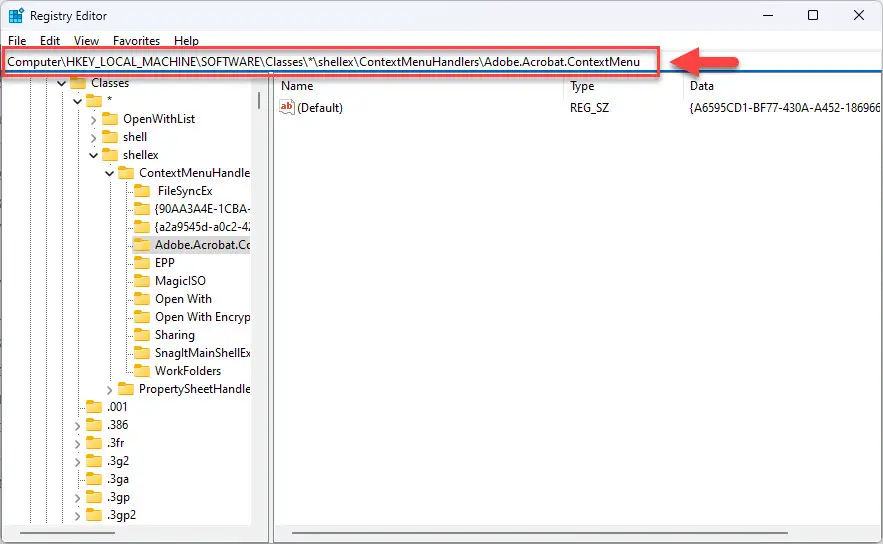Click the Open With Encryption folder icon
The height and width of the screenshot is (544, 883).
click(142, 317)
